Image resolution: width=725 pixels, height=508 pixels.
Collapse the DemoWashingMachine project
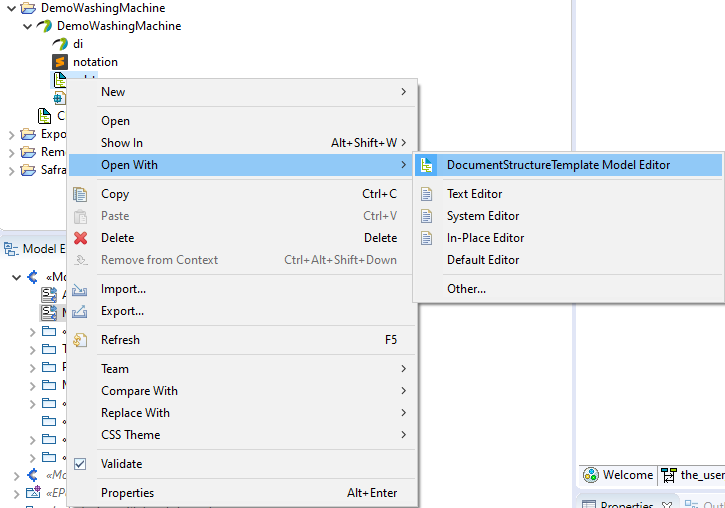coord(12,8)
